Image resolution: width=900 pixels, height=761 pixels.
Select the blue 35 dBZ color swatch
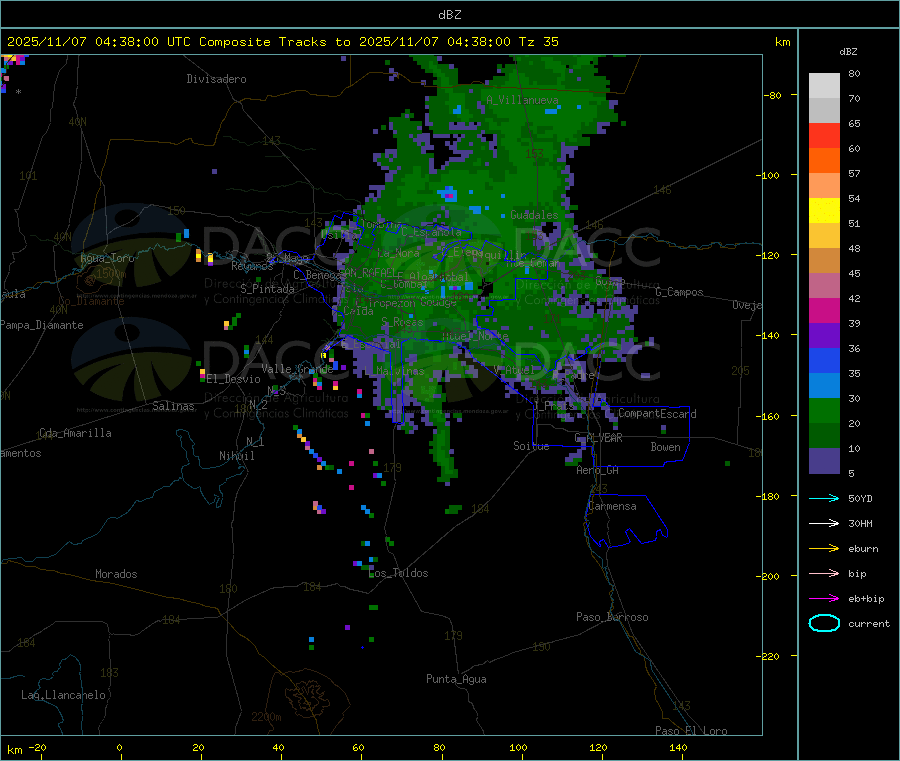tap(824, 360)
